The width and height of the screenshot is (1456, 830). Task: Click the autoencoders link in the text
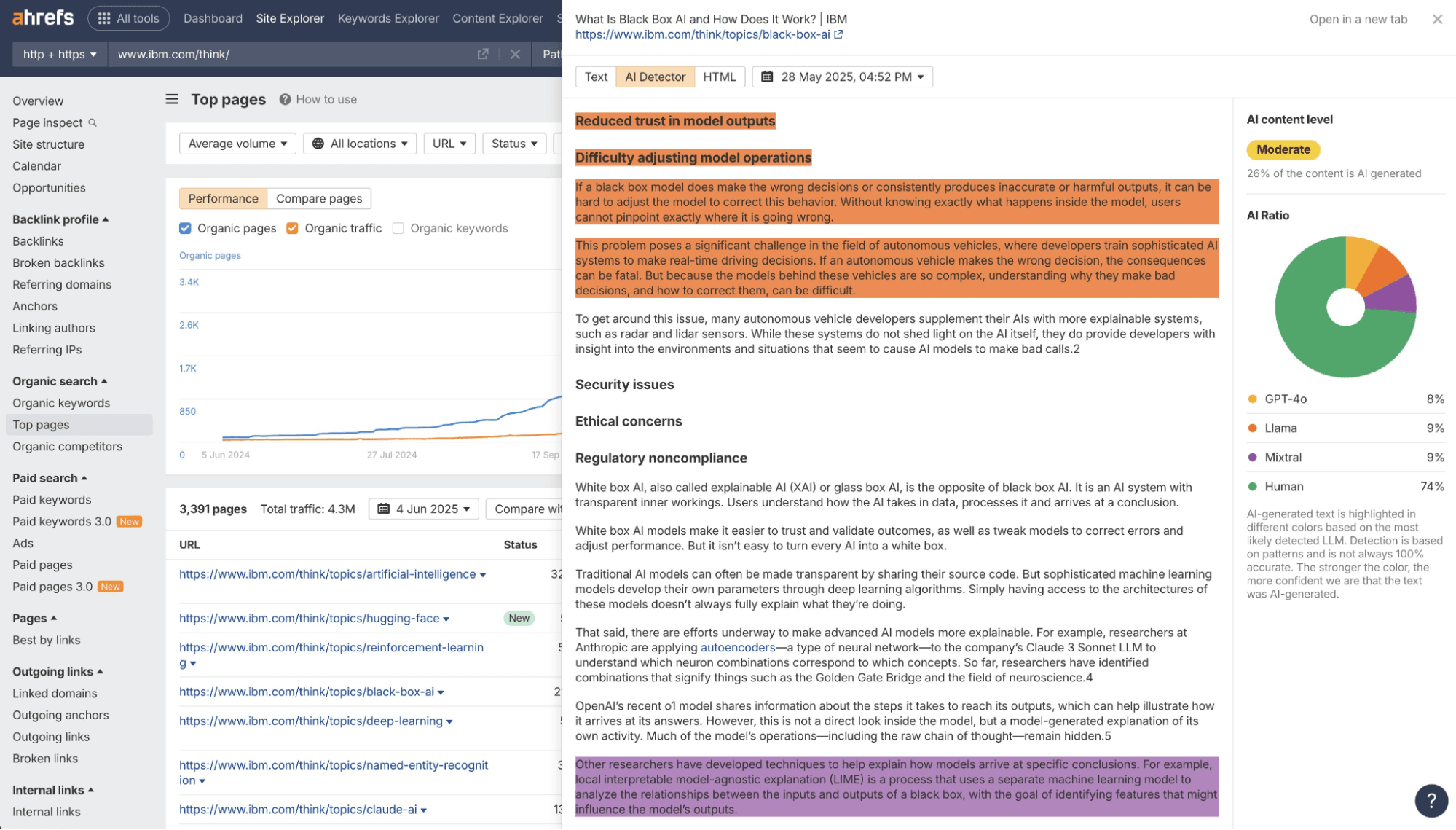click(737, 647)
